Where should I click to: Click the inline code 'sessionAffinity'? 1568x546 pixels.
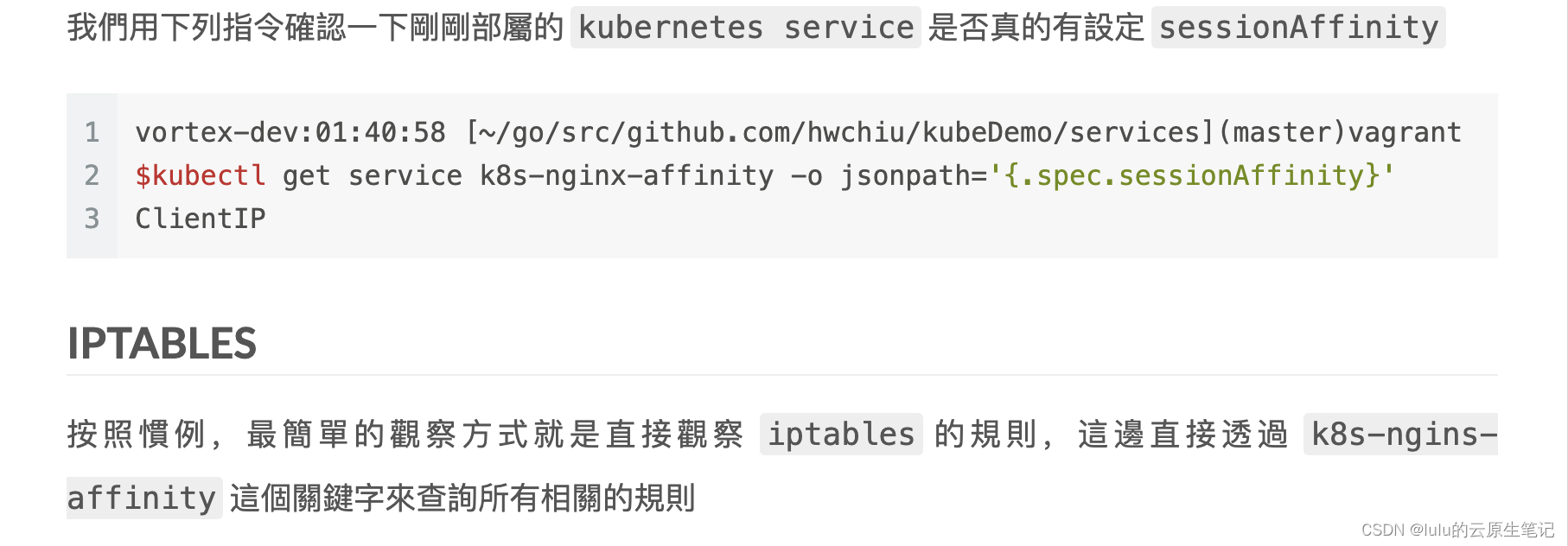coord(1298,27)
